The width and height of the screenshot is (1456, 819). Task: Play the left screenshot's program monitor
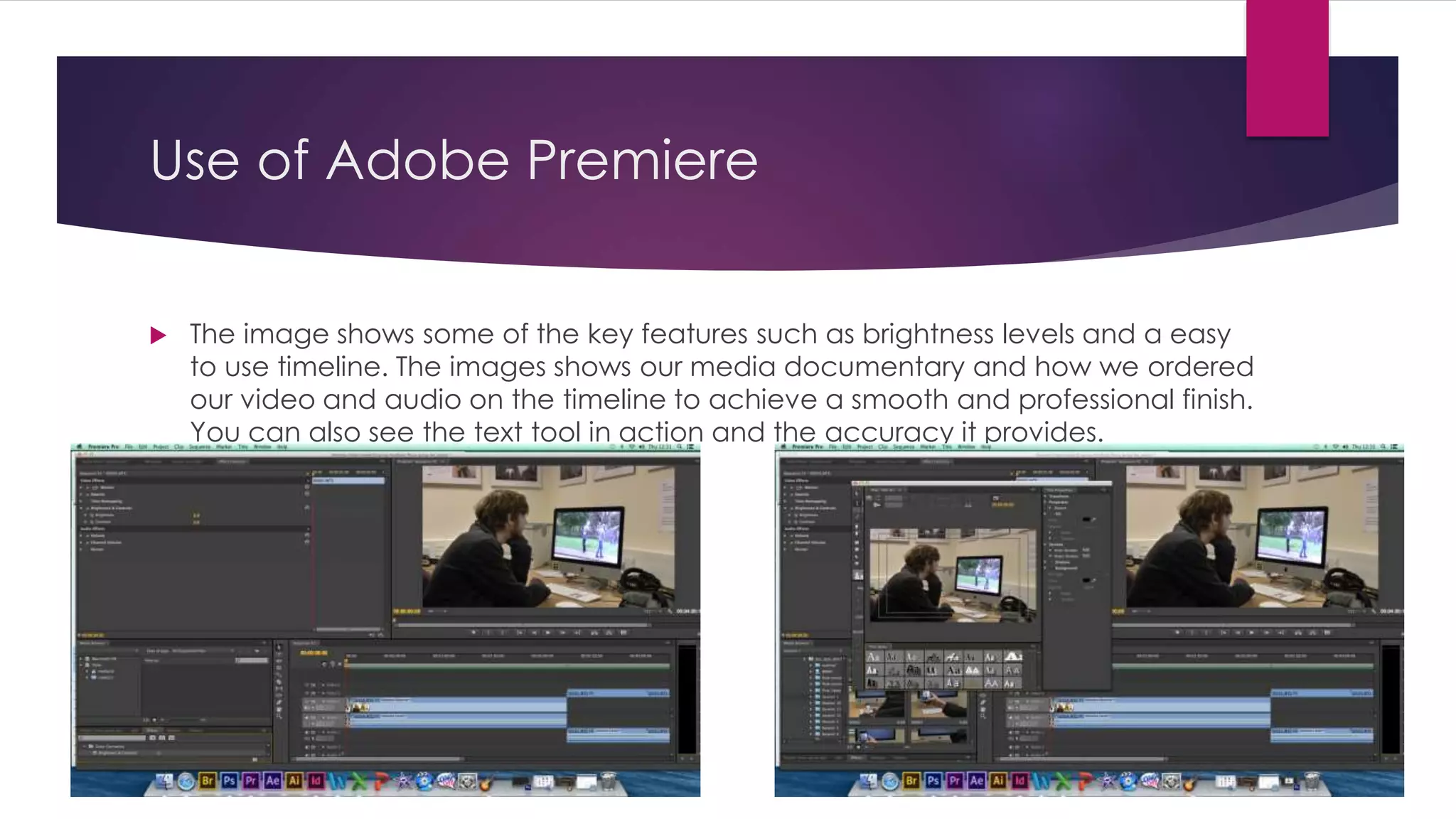[548, 633]
